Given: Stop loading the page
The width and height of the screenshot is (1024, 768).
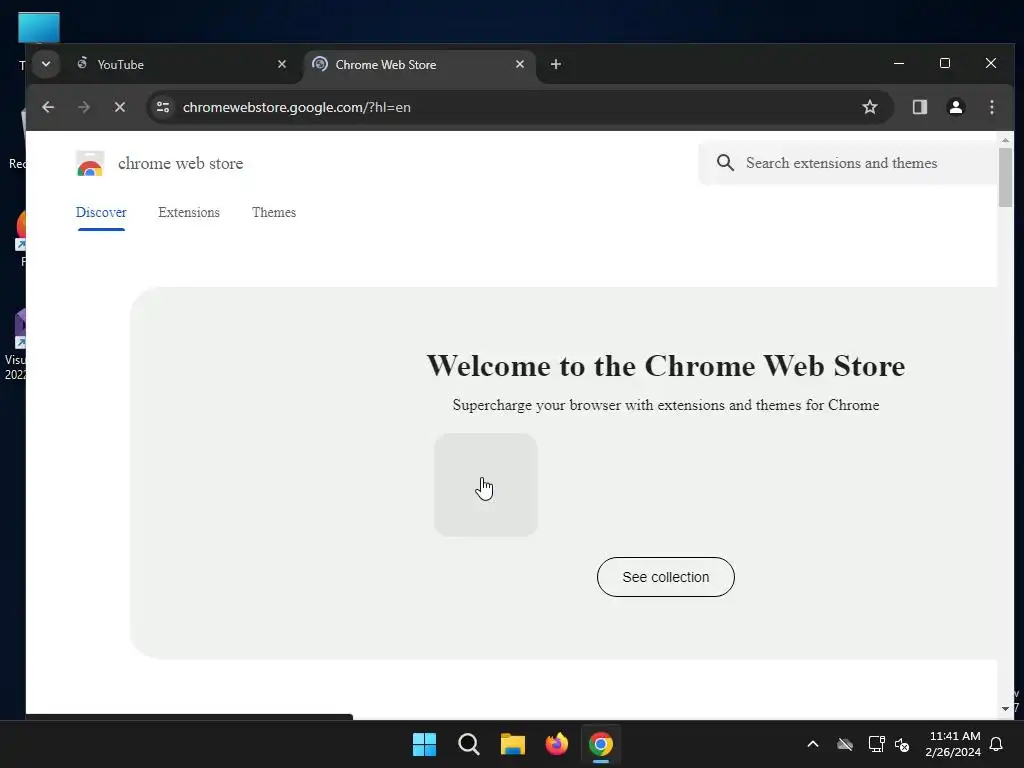Looking at the screenshot, I should (x=120, y=107).
